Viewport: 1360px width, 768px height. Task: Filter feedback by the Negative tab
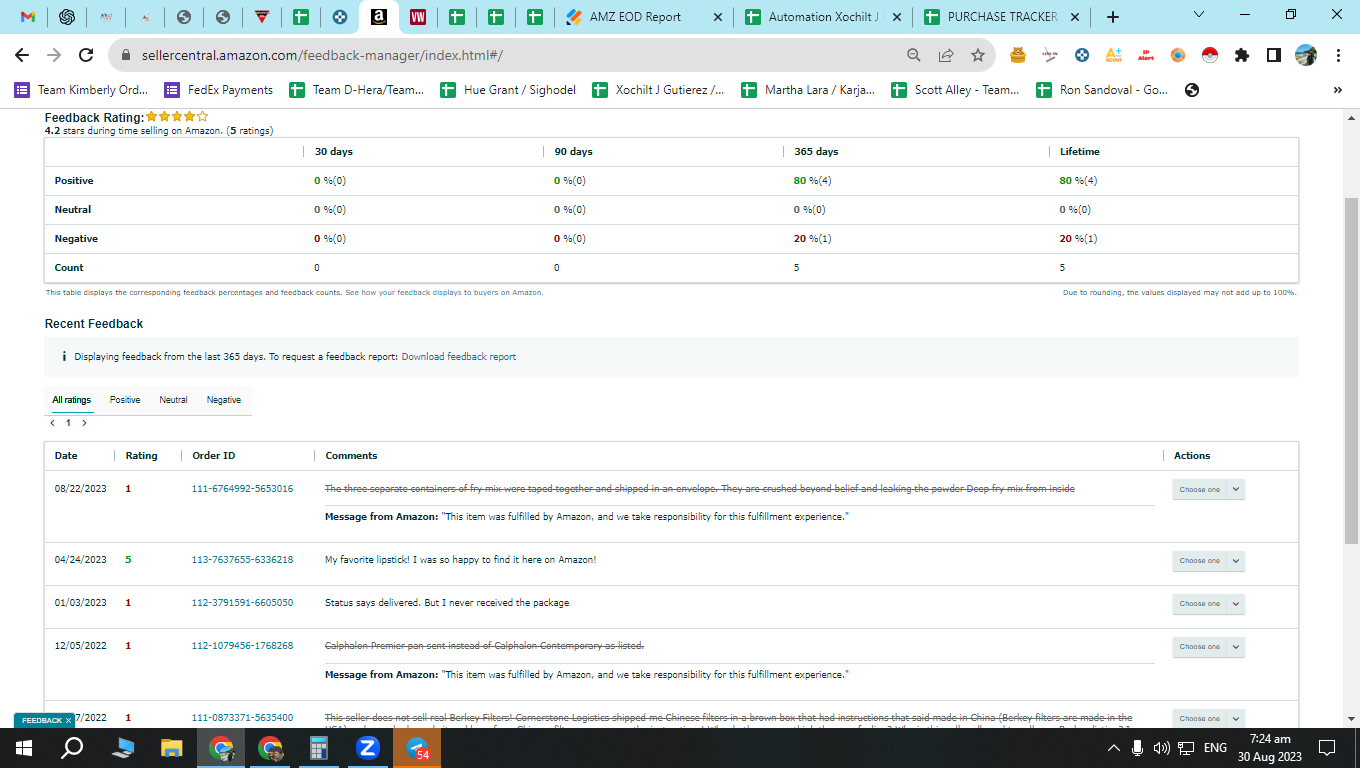click(x=224, y=400)
